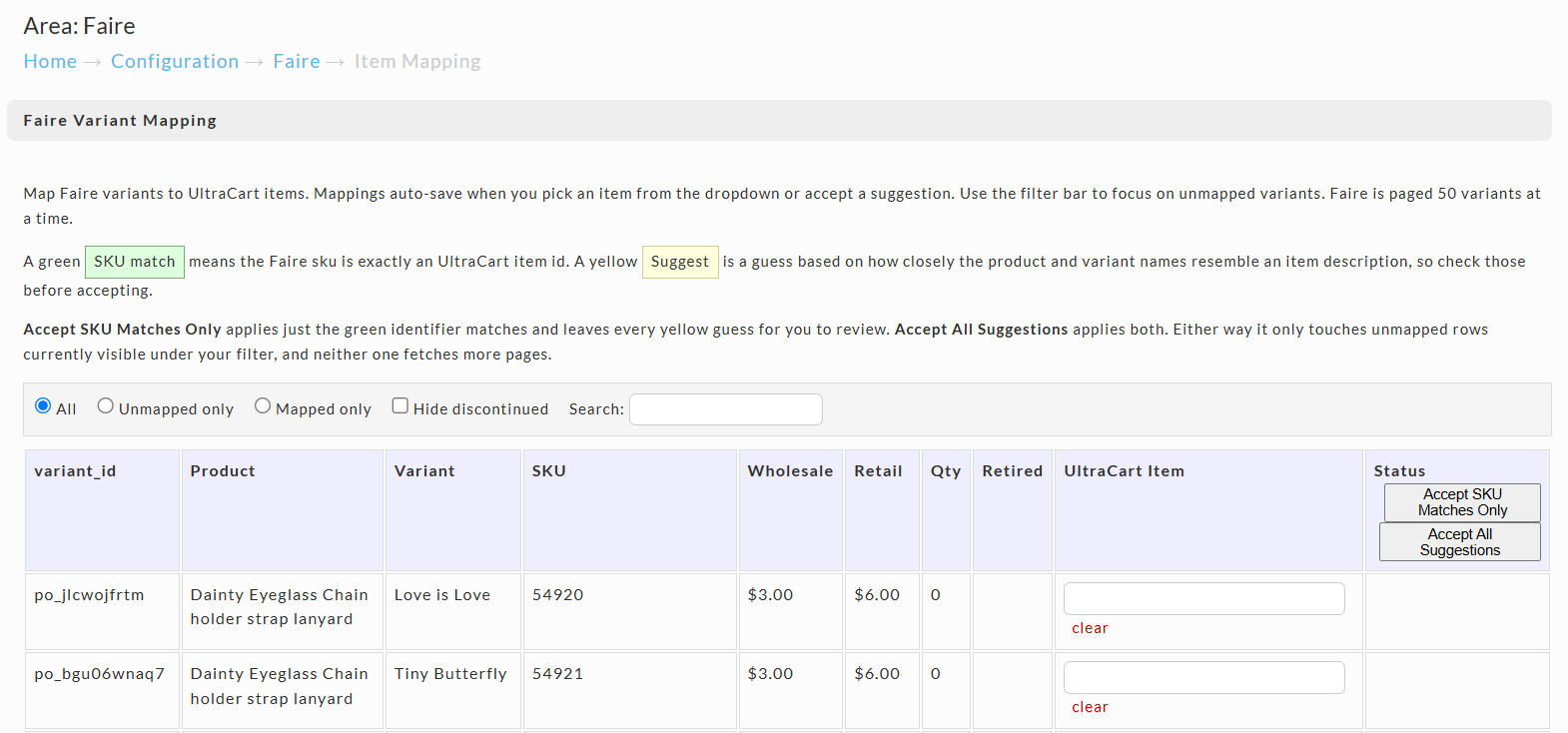The width and height of the screenshot is (1568, 733).
Task: Click Accept All Suggestions button
Action: (x=1460, y=542)
